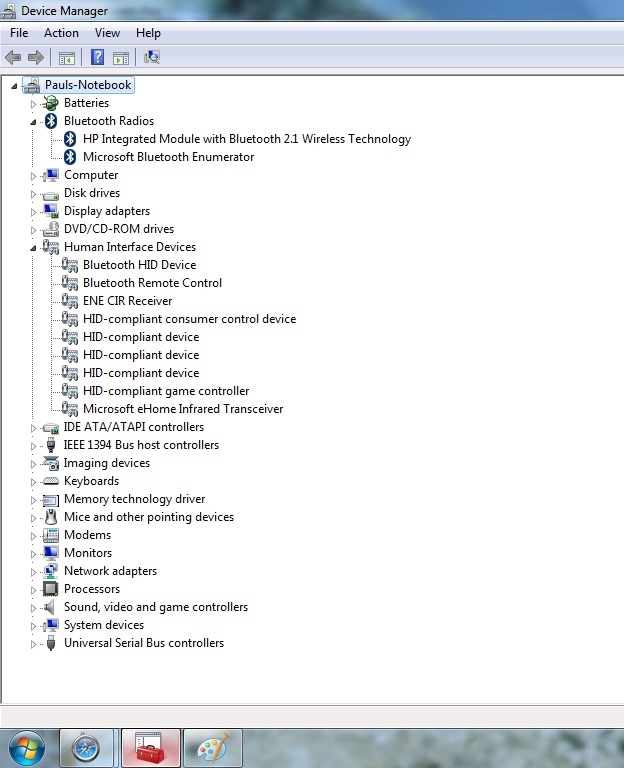
Task: Click the DVD/CD-ROM drives icon
Action: (x=50, y=229)
